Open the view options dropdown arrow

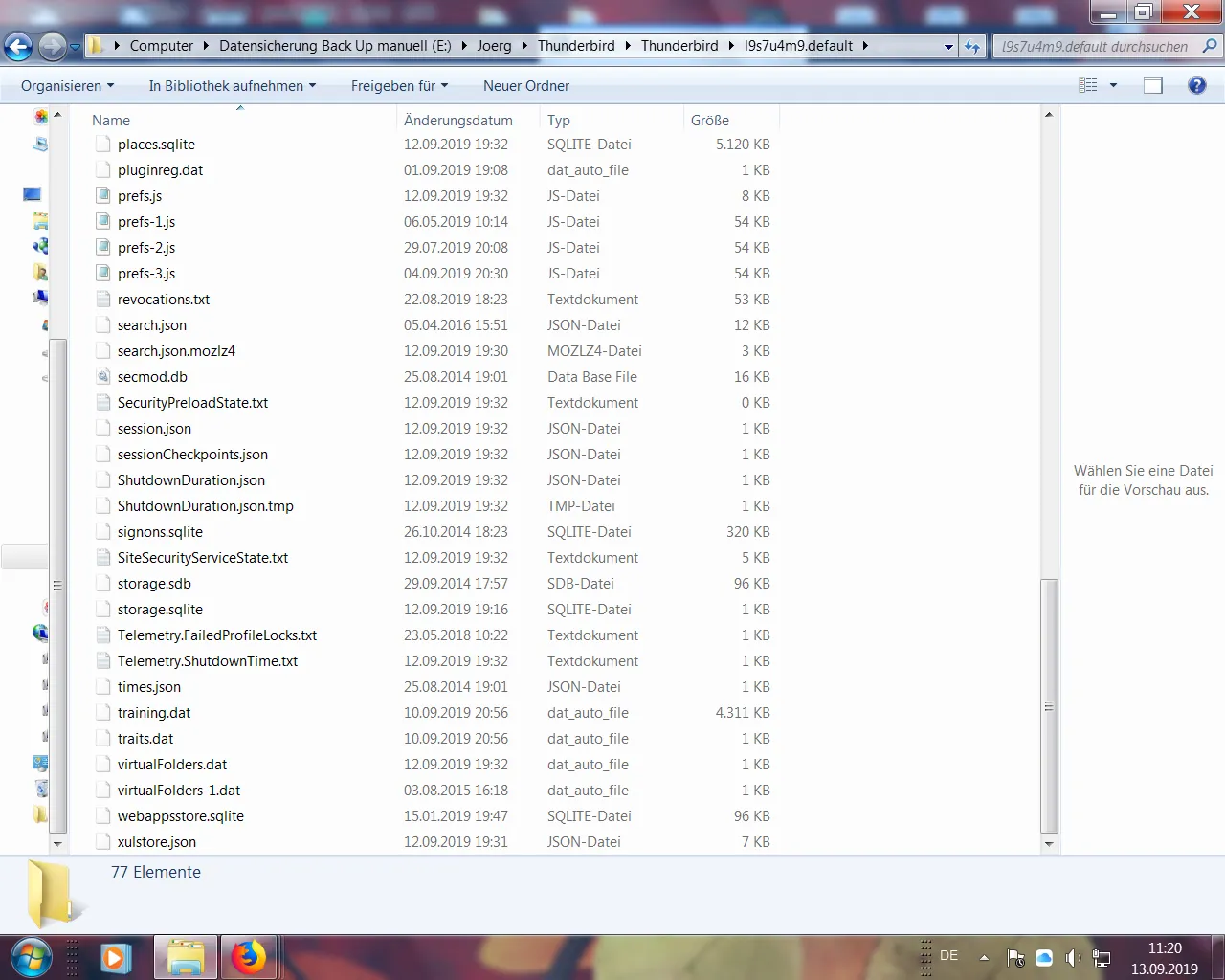pos(1113,86)
